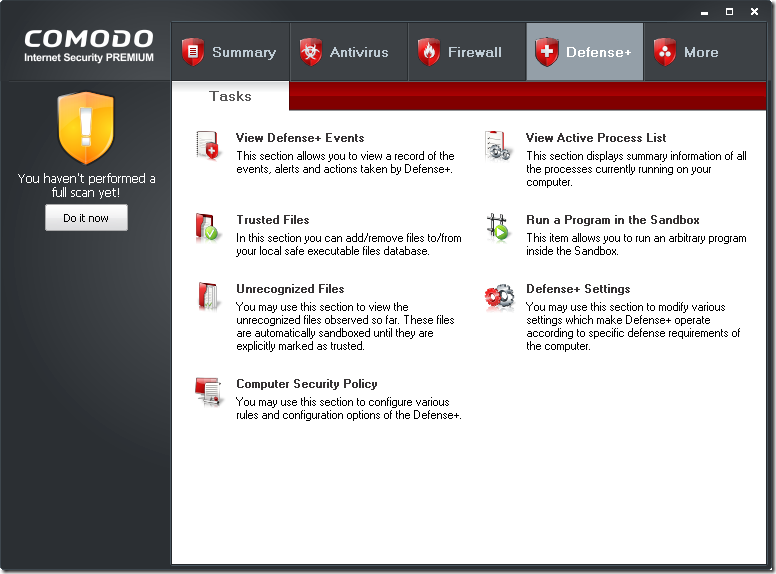Close the COMODO window

pos(754,11)
